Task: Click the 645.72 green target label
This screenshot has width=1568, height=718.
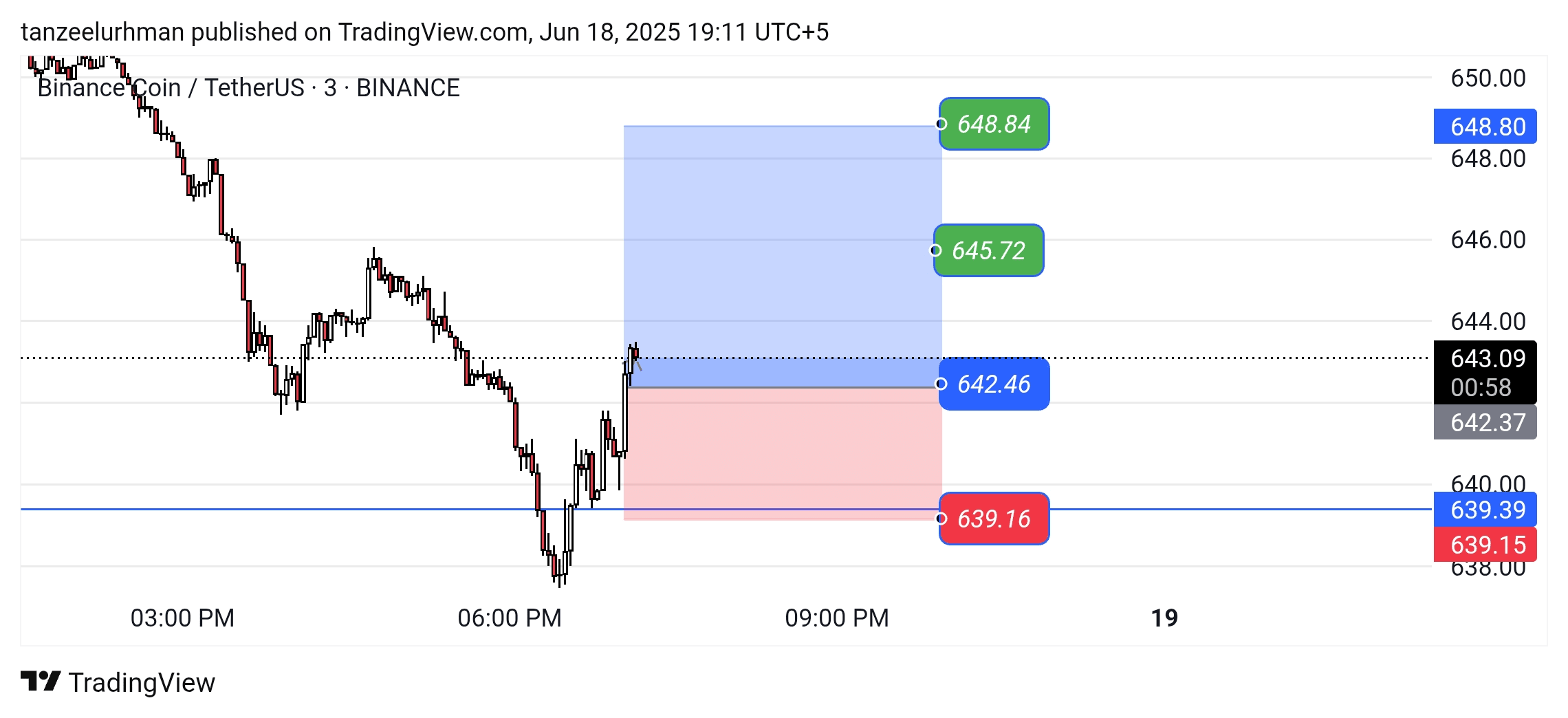Action: coord(989,251)
